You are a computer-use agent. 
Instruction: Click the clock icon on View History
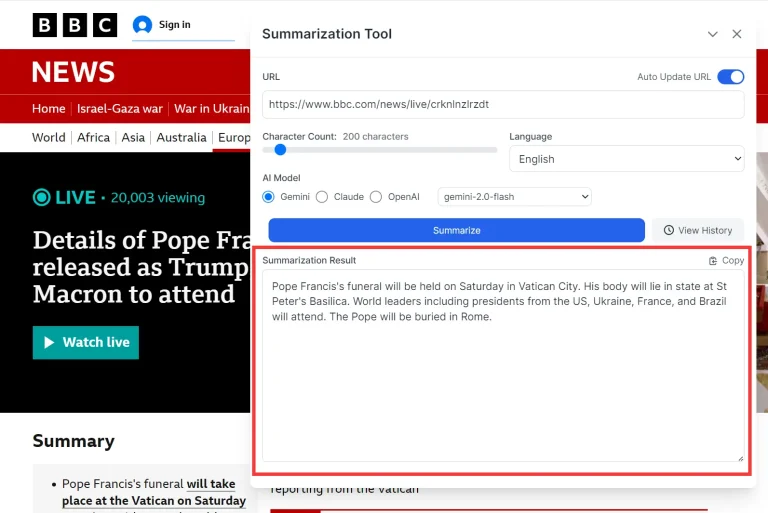pos(669,230)
